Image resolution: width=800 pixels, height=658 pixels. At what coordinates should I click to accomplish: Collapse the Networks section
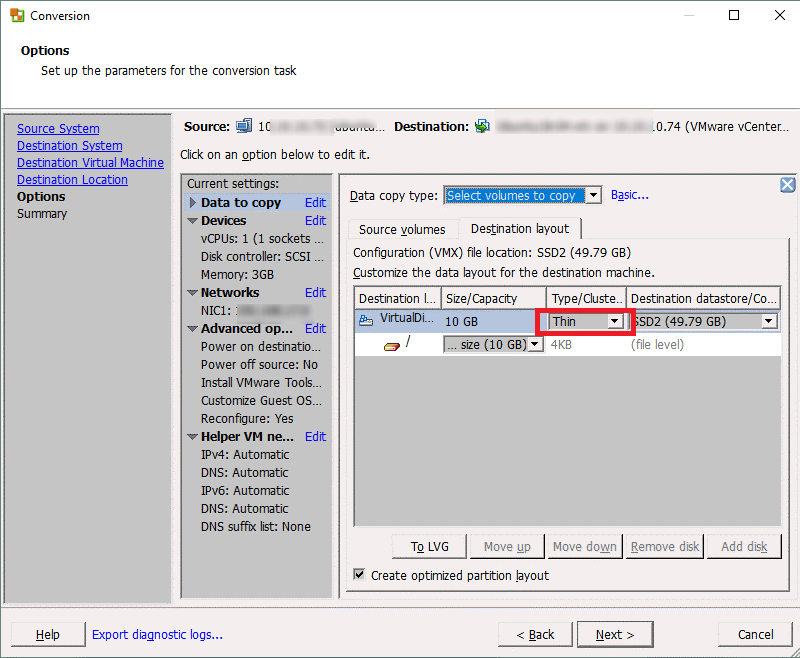[192, 293]
